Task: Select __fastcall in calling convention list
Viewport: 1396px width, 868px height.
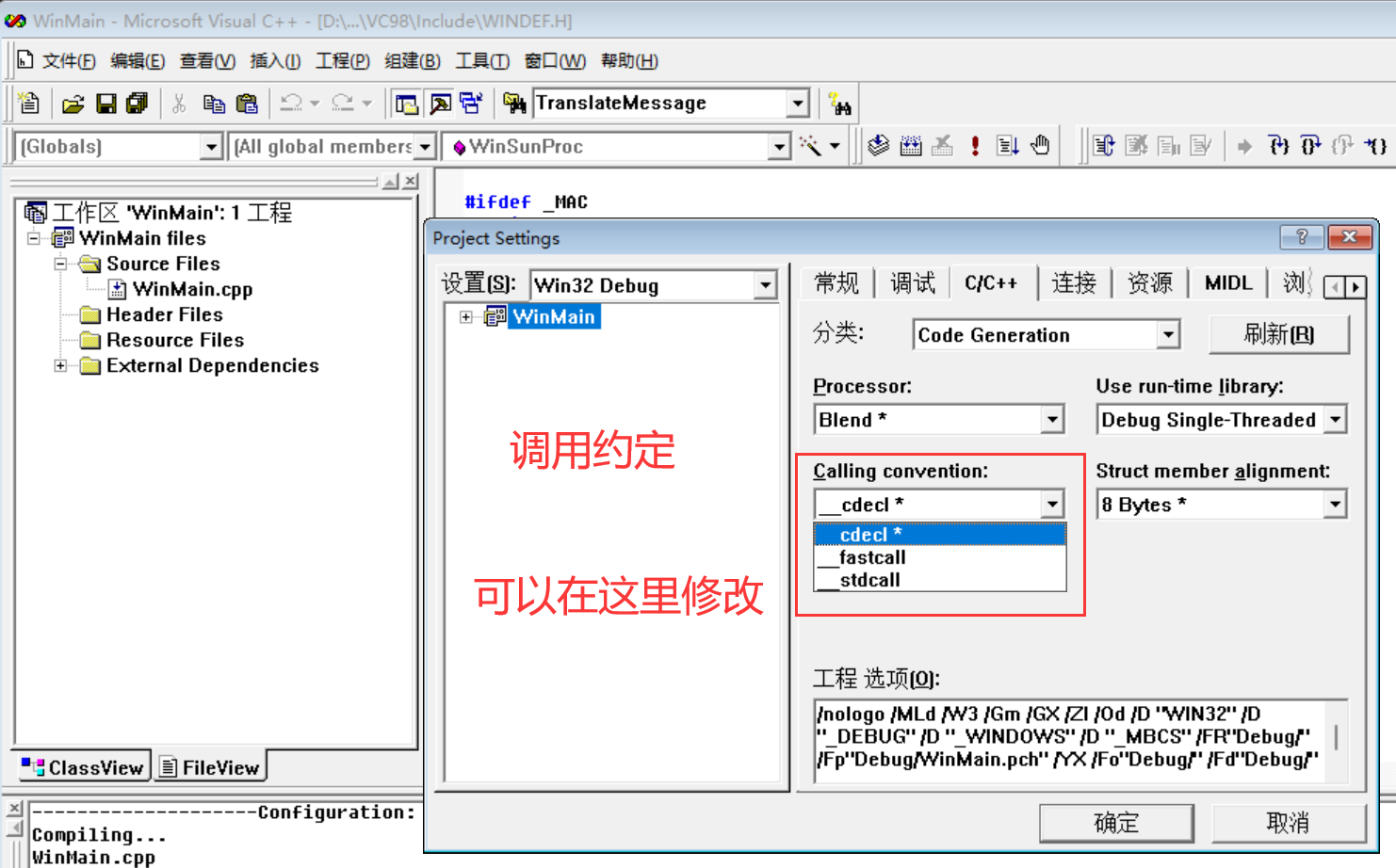Action: pyautogui.click(x=940, y=557)
